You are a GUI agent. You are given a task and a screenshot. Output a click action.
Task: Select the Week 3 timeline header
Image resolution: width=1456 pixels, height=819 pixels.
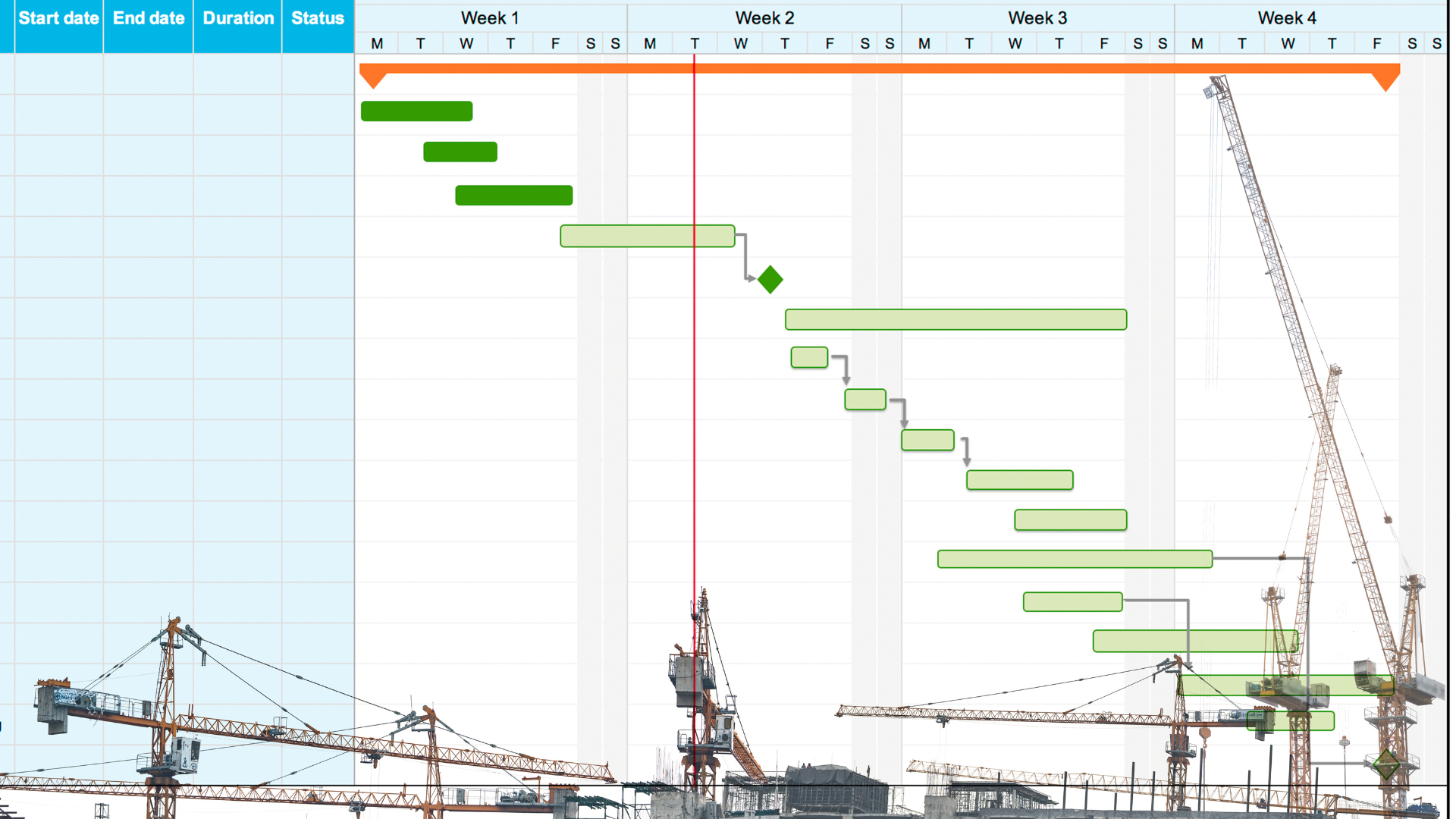(x=1037, y=18)
